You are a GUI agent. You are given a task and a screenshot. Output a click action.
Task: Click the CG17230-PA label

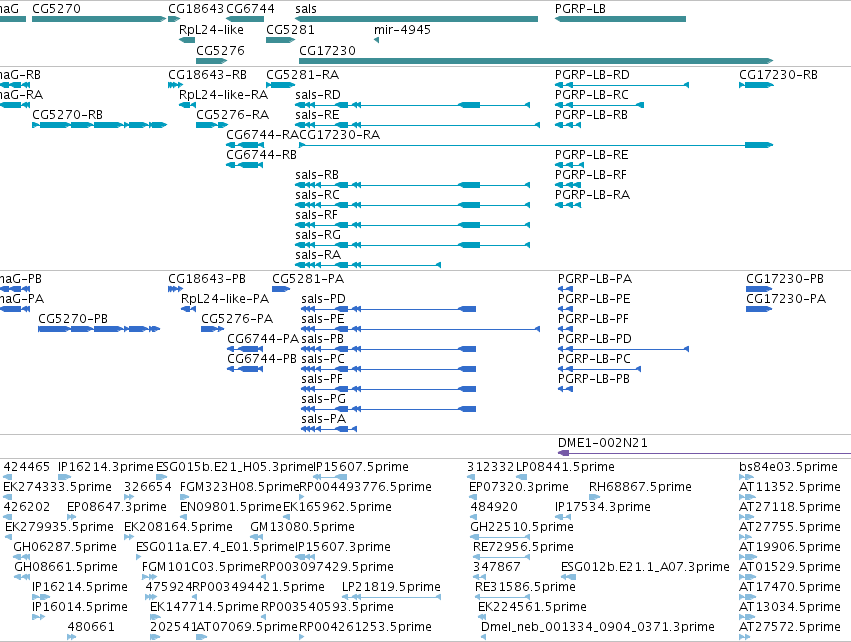(786, 299)
